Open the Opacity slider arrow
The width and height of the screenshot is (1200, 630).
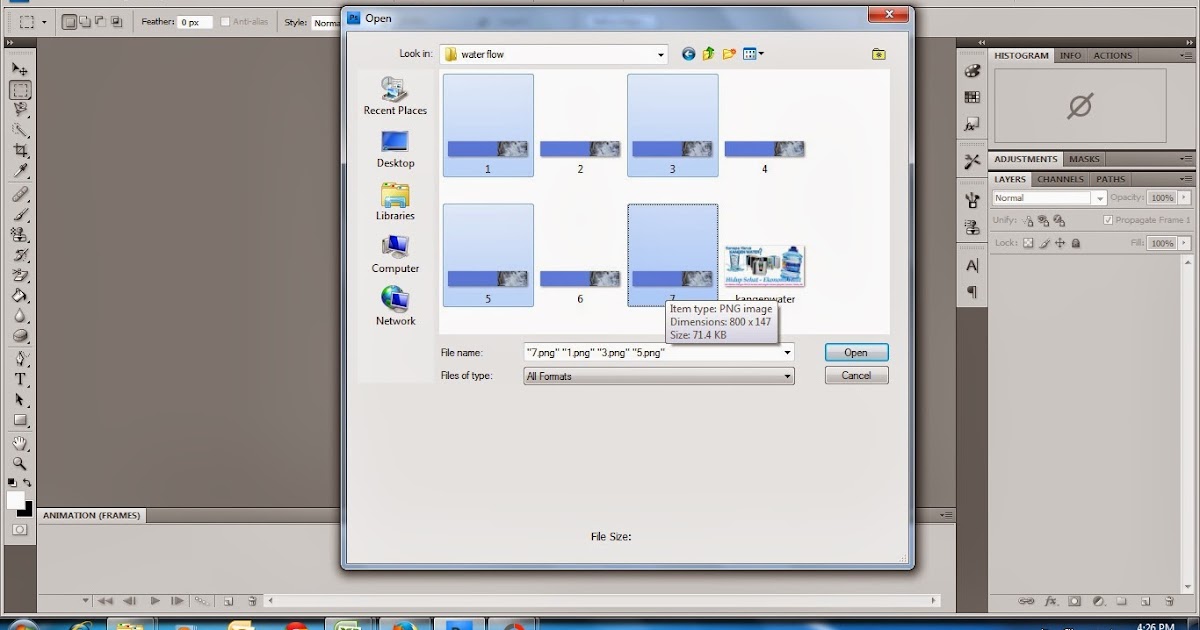1186,198
